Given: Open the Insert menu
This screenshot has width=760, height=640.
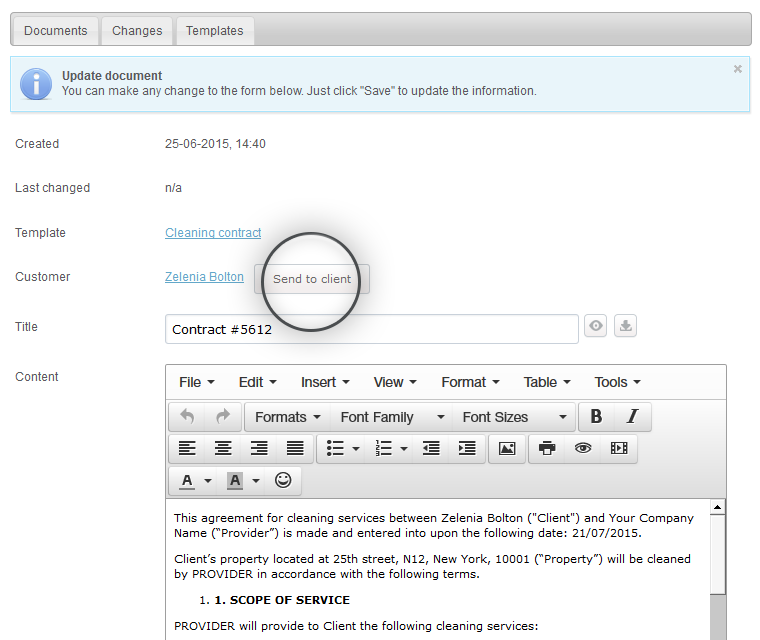Looking at the screenshot, I should tap(325, 383).
